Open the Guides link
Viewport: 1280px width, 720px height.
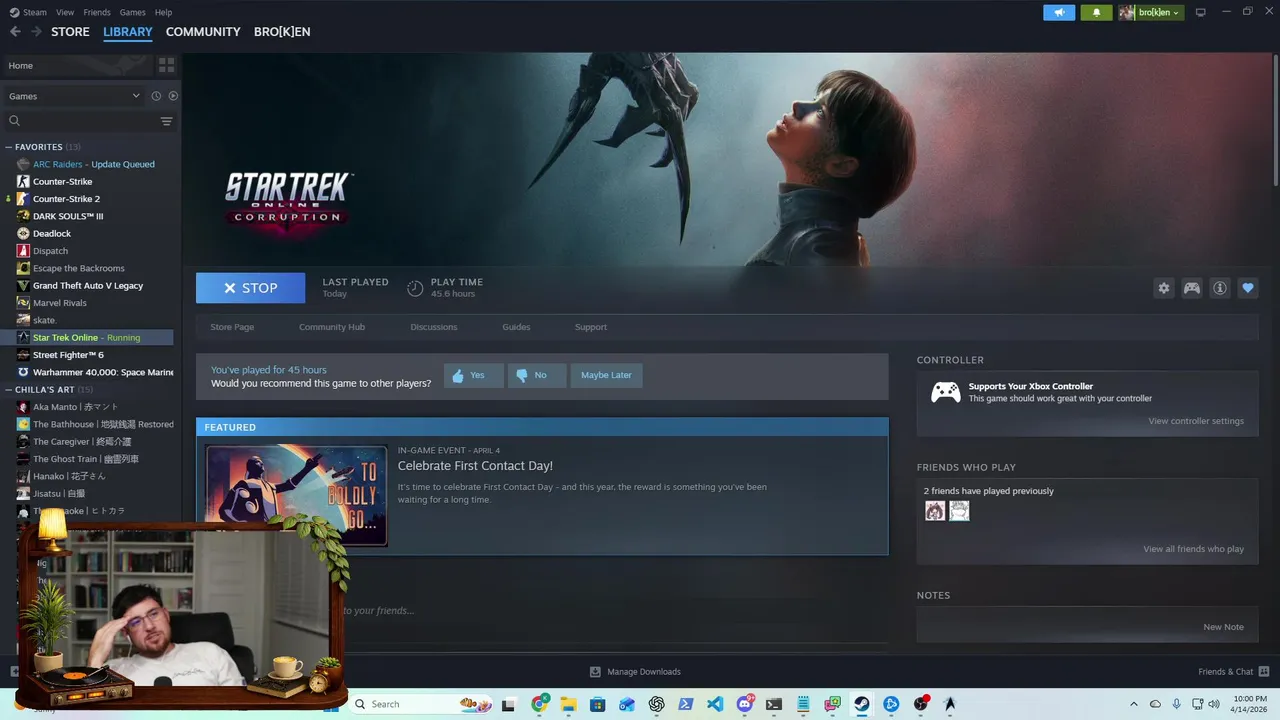click(516, 327)
